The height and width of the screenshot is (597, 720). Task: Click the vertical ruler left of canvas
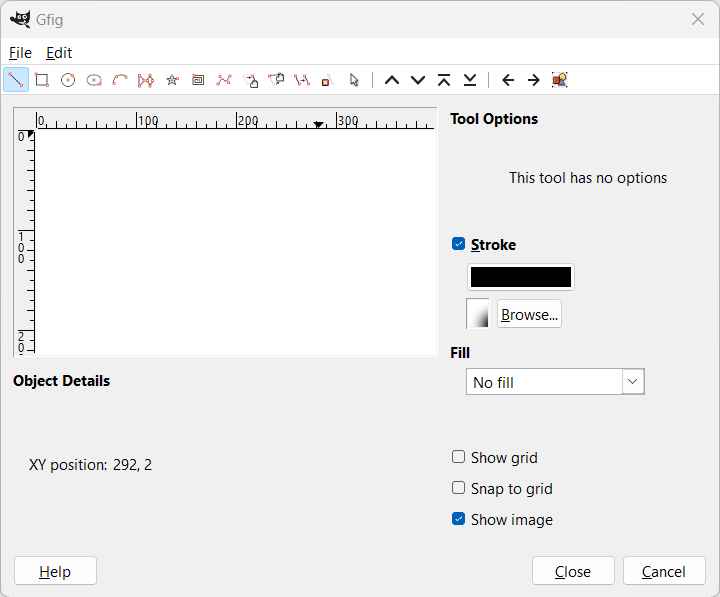(x=25, y=242)
